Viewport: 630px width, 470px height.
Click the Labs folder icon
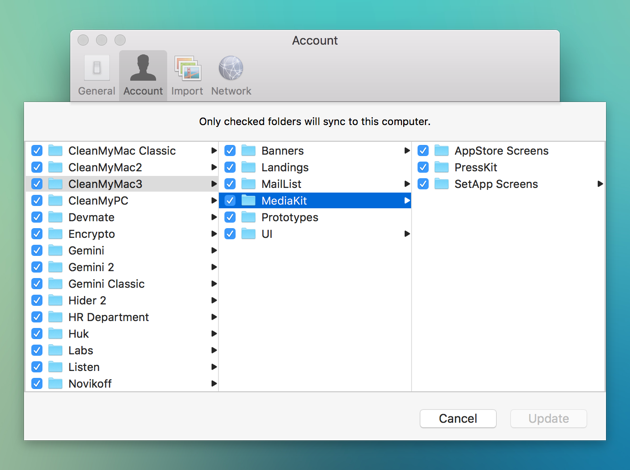point(55,350)
